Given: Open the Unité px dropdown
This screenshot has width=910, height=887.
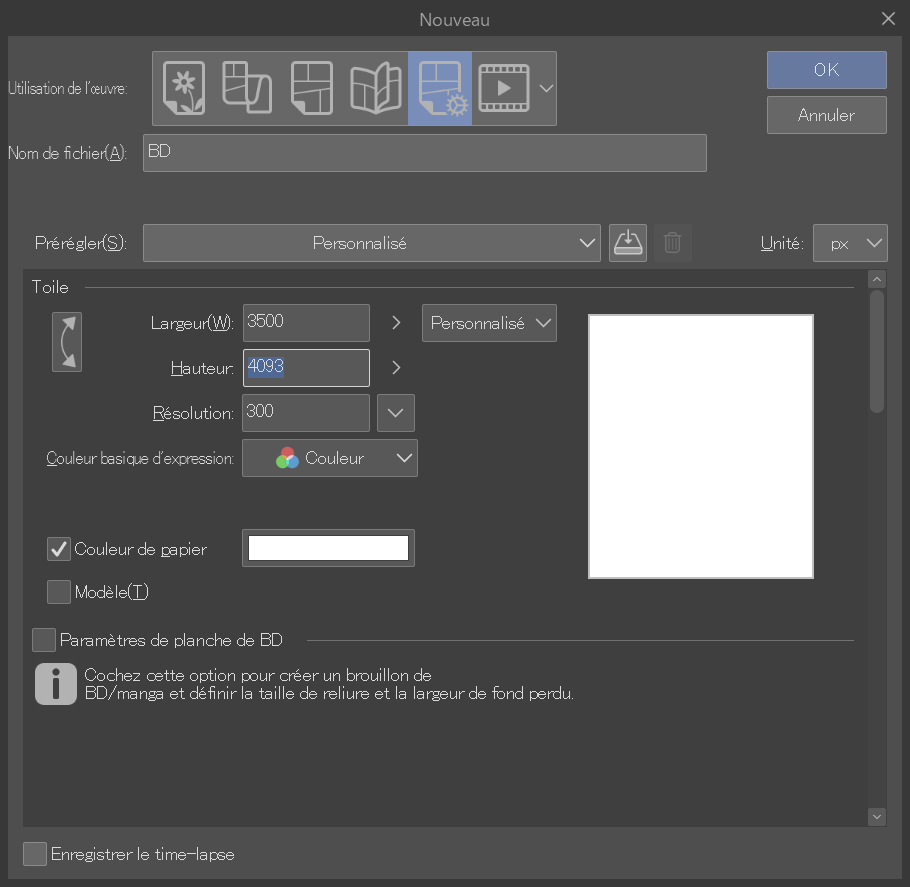Looking at the screenshot, I should click(849, 243).
